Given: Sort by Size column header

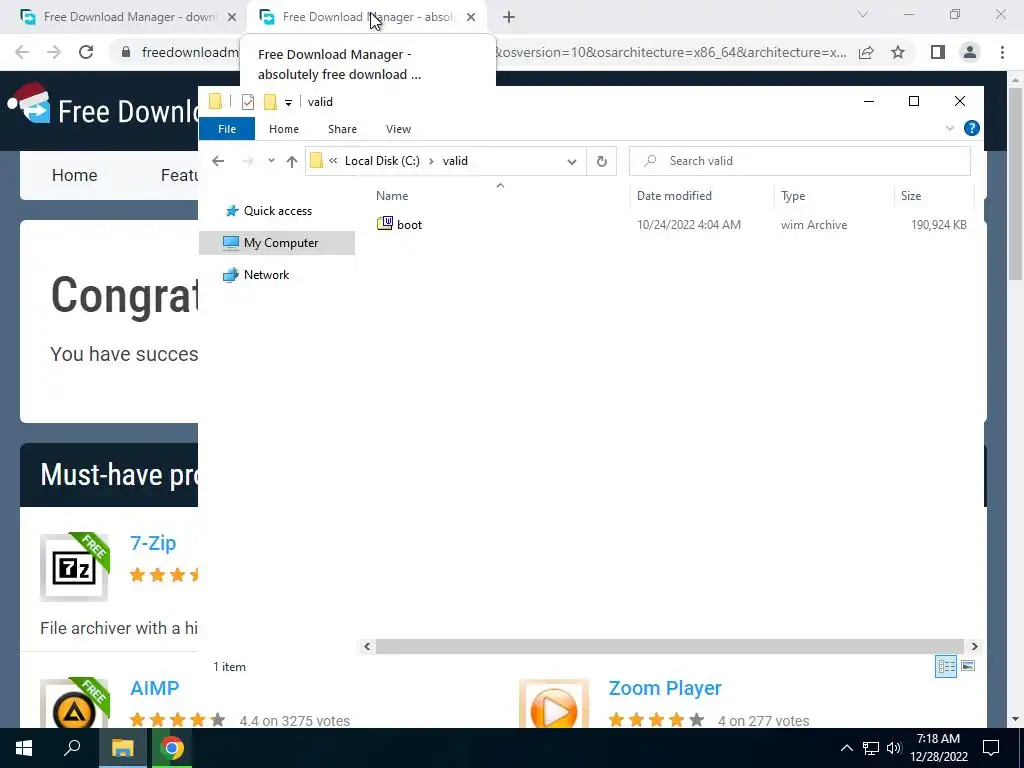Looking at the screenshot, I should pos(911,196).
